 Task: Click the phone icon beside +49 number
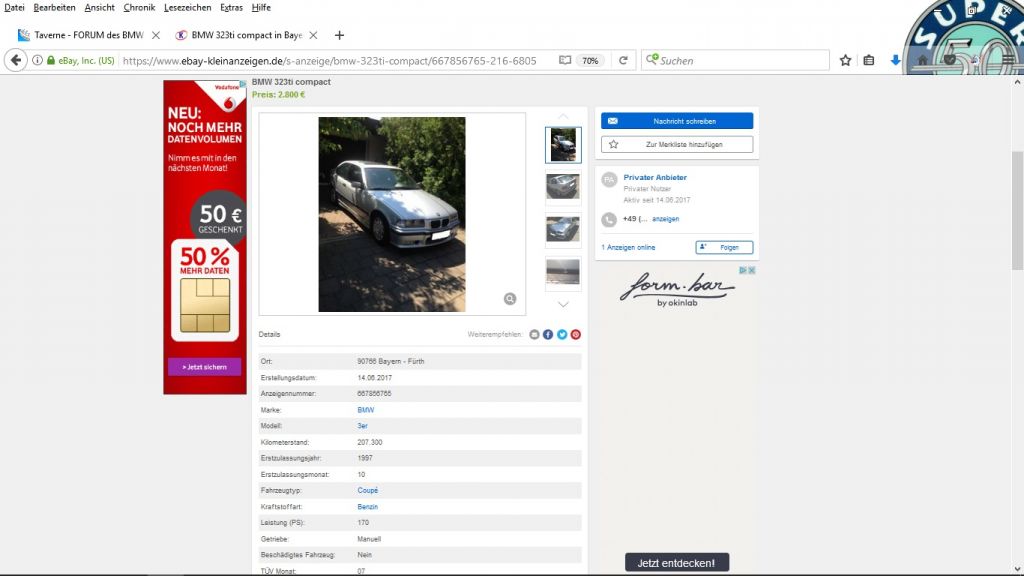click(x=609, y=219)
